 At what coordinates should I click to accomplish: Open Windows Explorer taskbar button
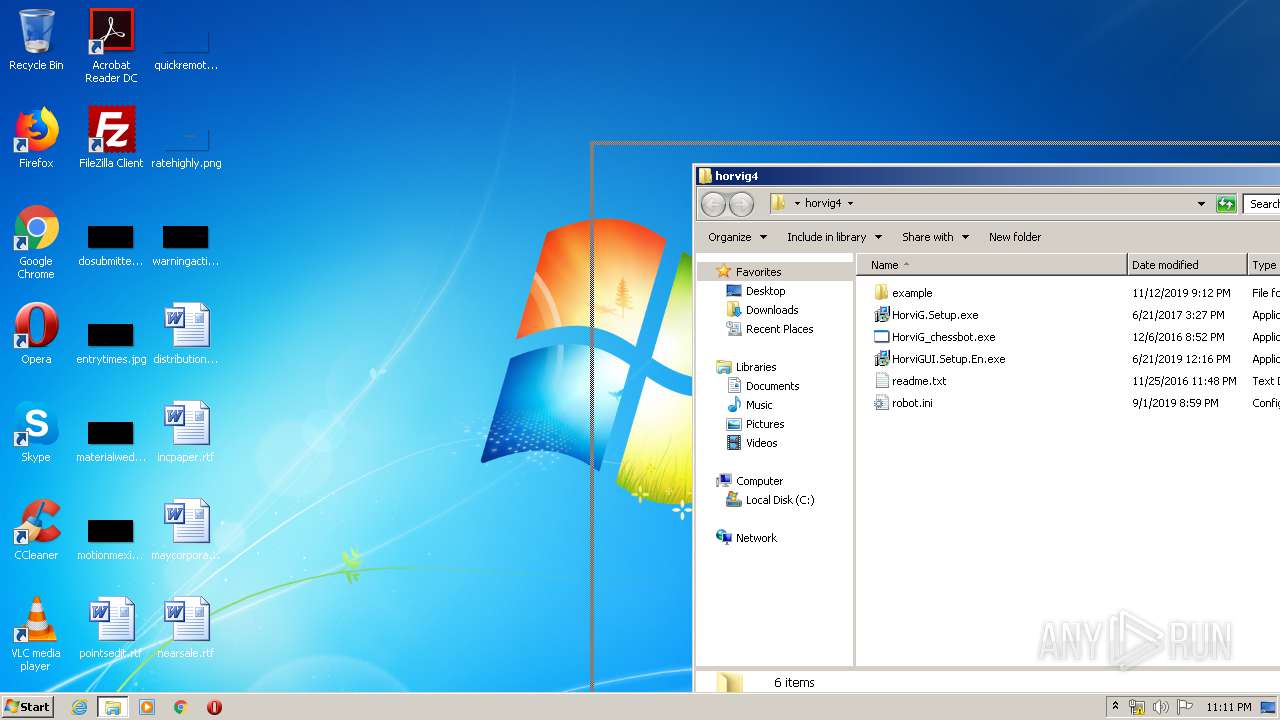[113, 707]
